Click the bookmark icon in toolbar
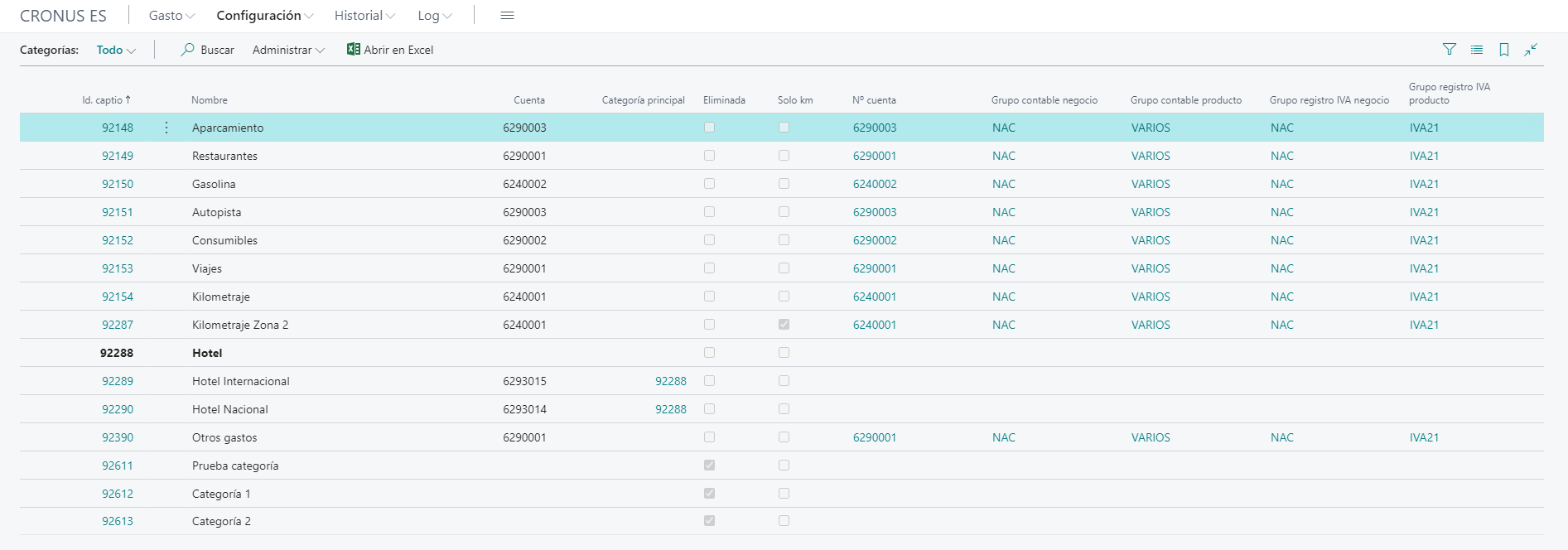The width and height of the screenshot is (1568, 550). 1503,50
